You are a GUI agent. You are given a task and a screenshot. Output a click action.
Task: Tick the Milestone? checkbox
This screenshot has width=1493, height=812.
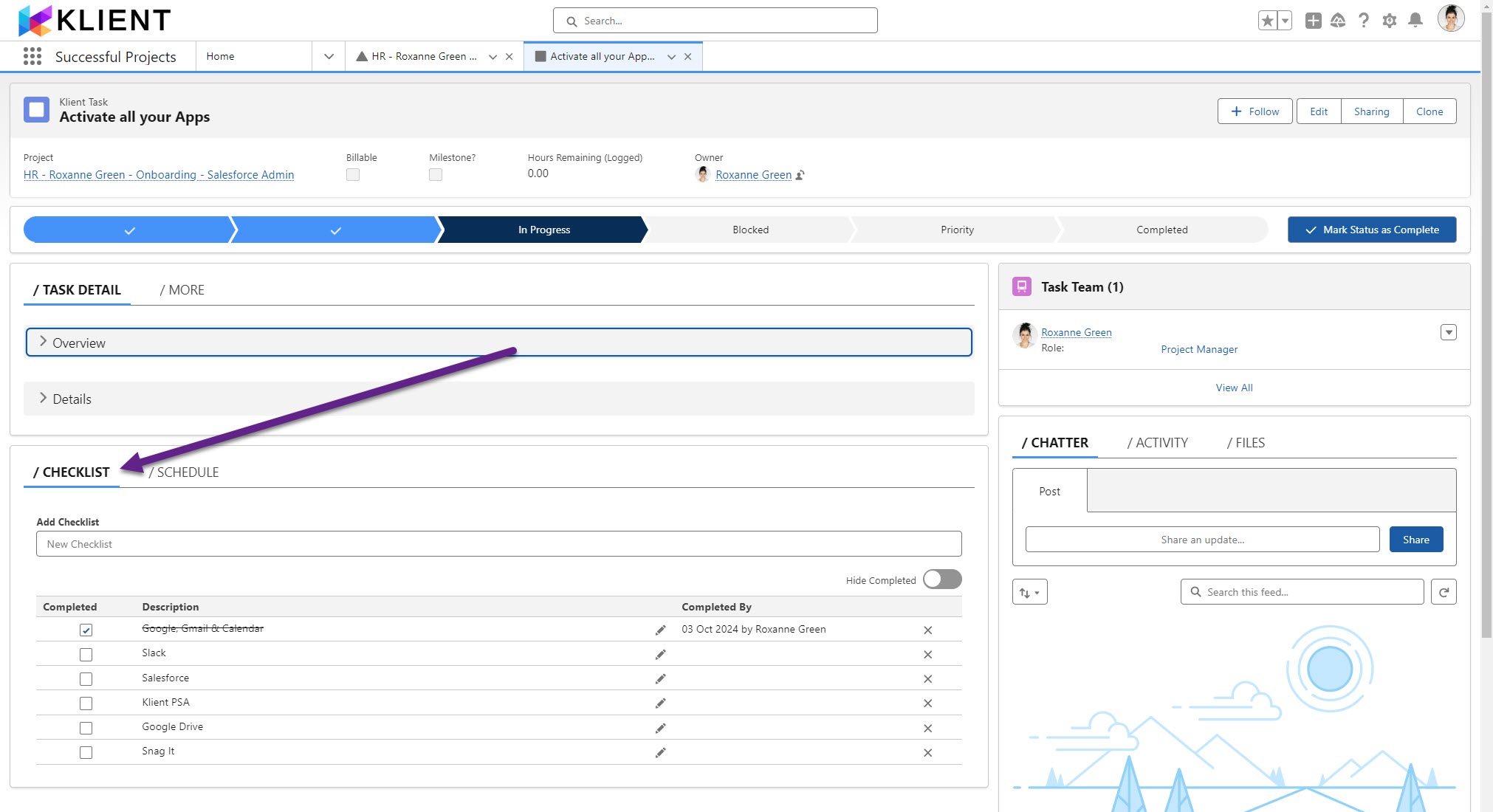pyautogui.click(x=436, y=175)
